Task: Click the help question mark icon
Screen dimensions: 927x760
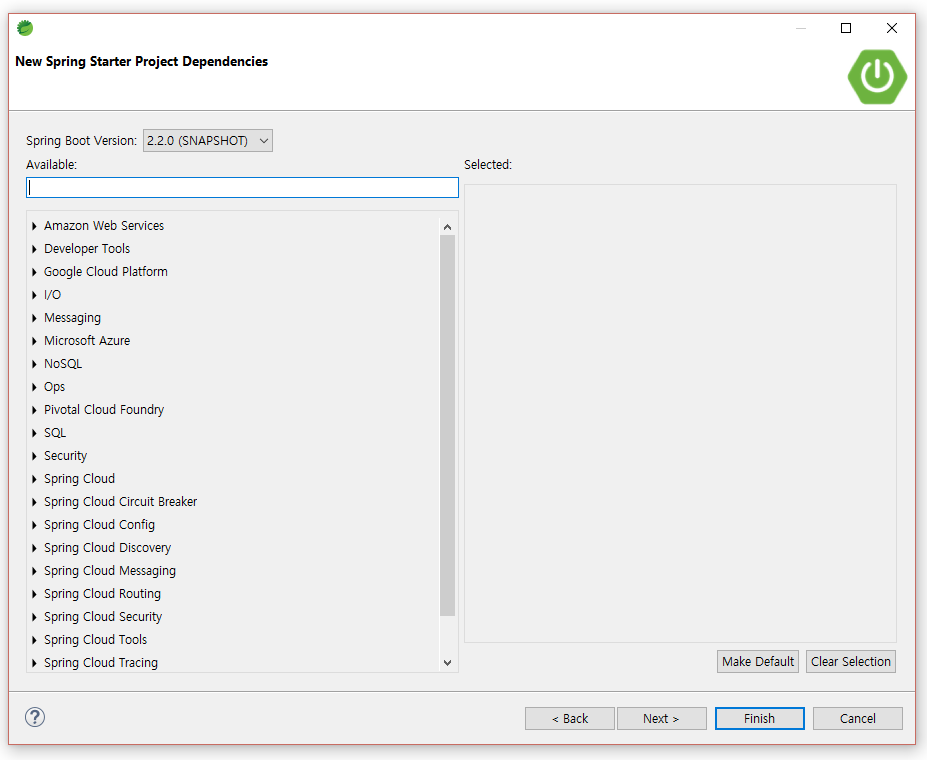Action: tap(35, 717)
